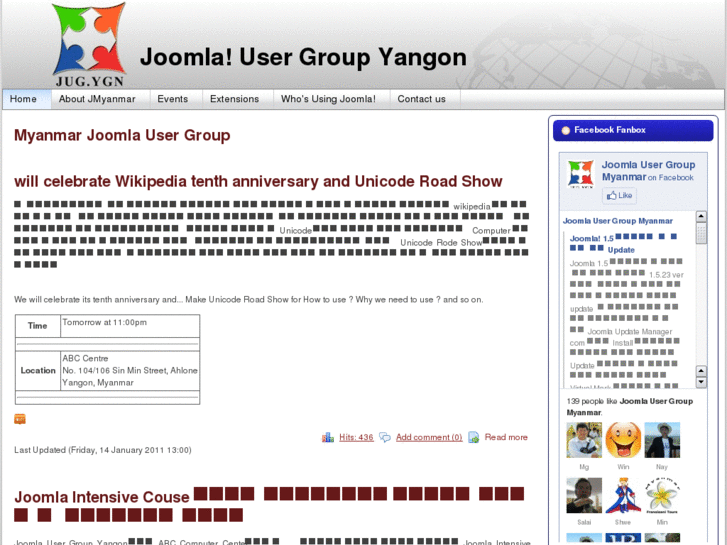Screen dimensions: 727x545
Task: Click the Joomla! User Group Yangon site title
Action: pos(303,57)
